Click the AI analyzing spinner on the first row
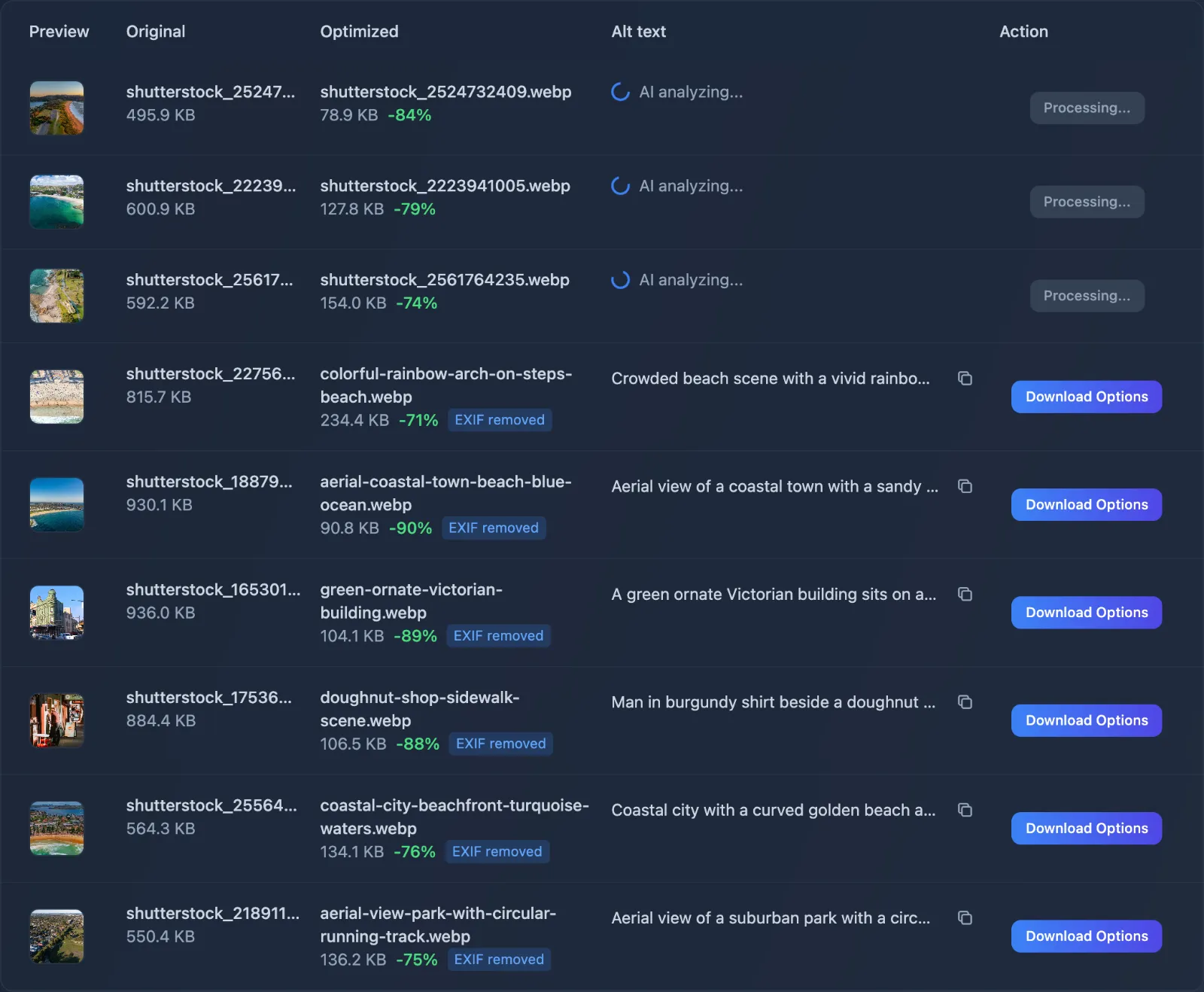1204x992 pixels. (620, 92)
